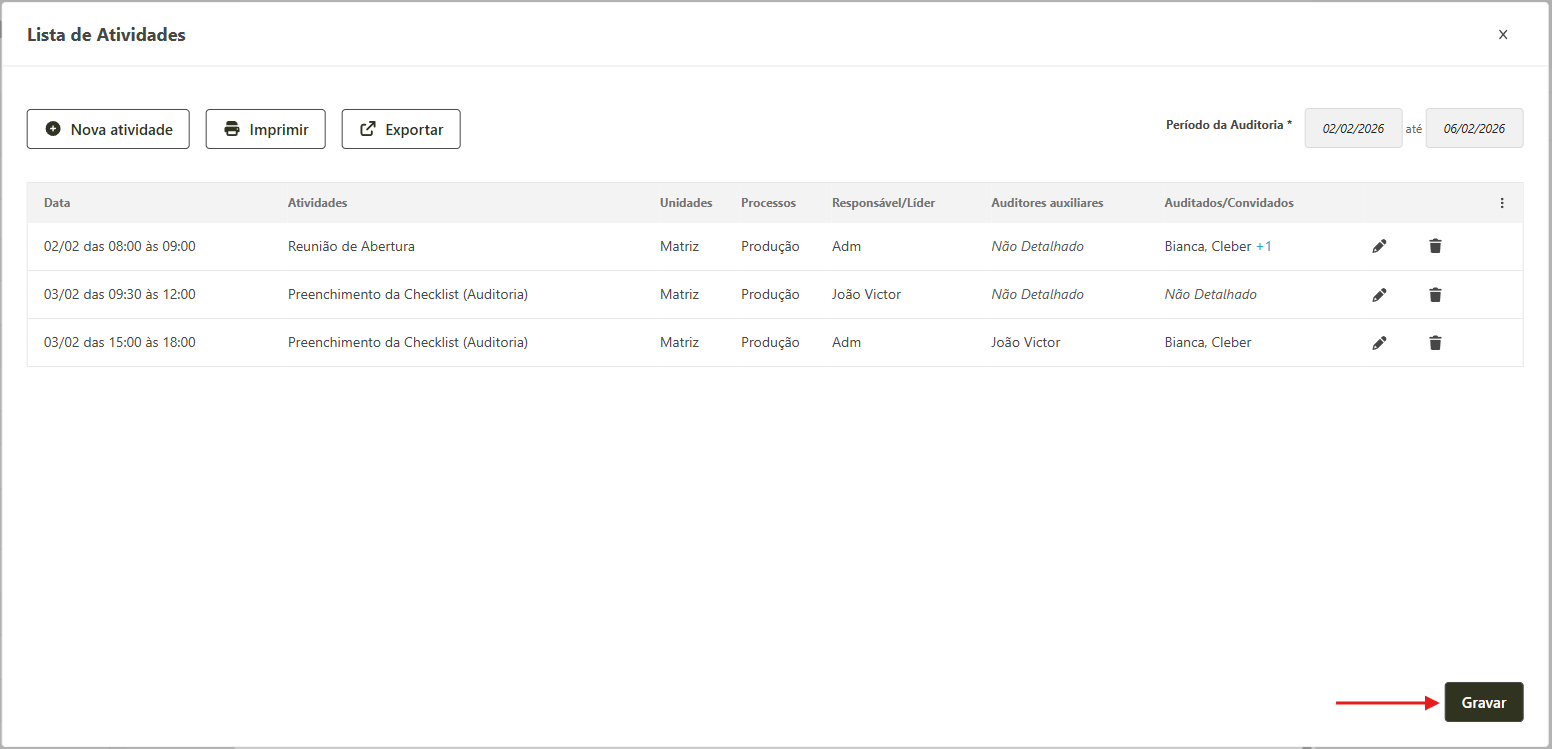The image size is (1552, 749).
Task: Delete the 03/02 15:00 Checklist activity
Action: point(1435,342)
